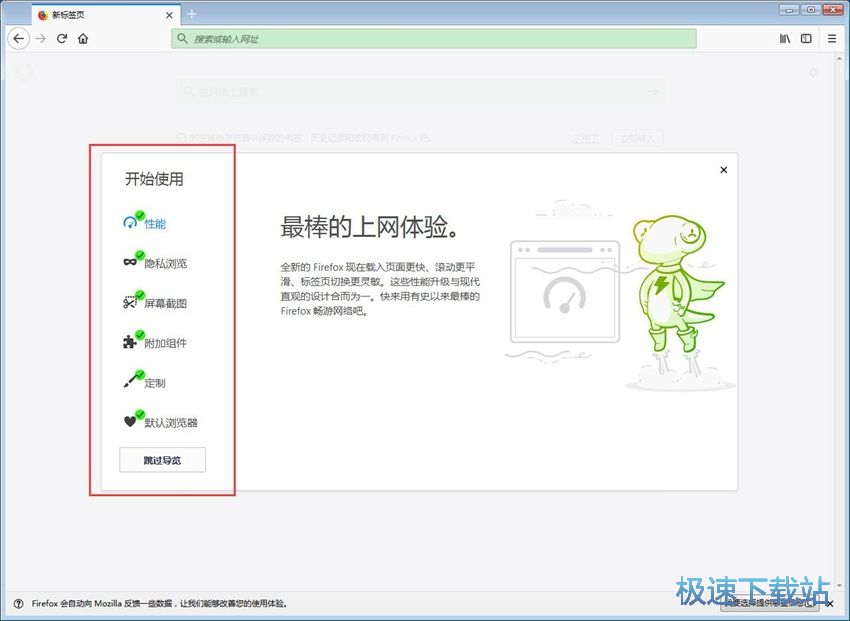850x621 pixels.
Task: Select the 附加组件 tour item
Action: click(x=155, y=342)
